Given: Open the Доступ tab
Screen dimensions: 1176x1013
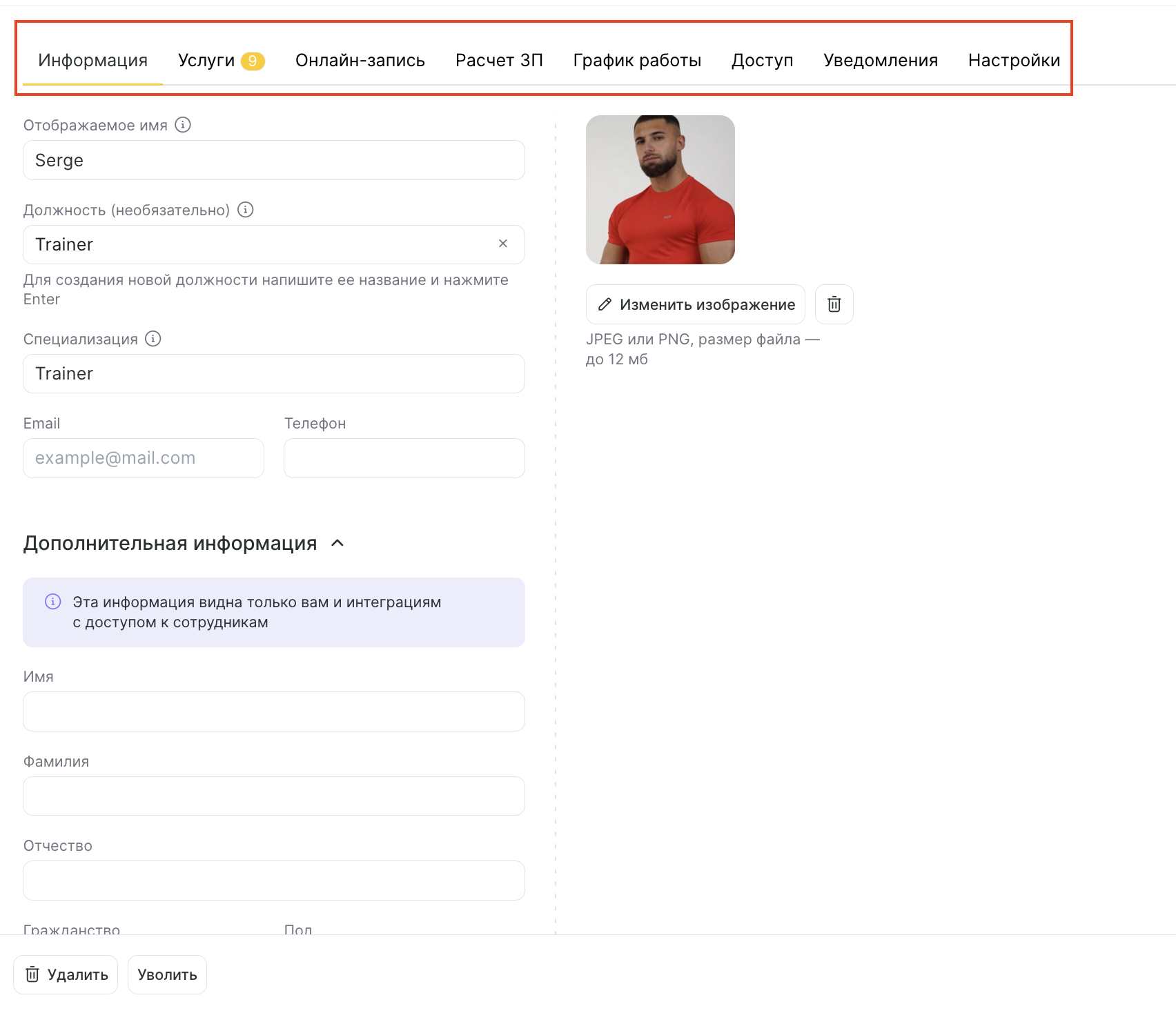Looking at the screenshot, I should 762,61.
